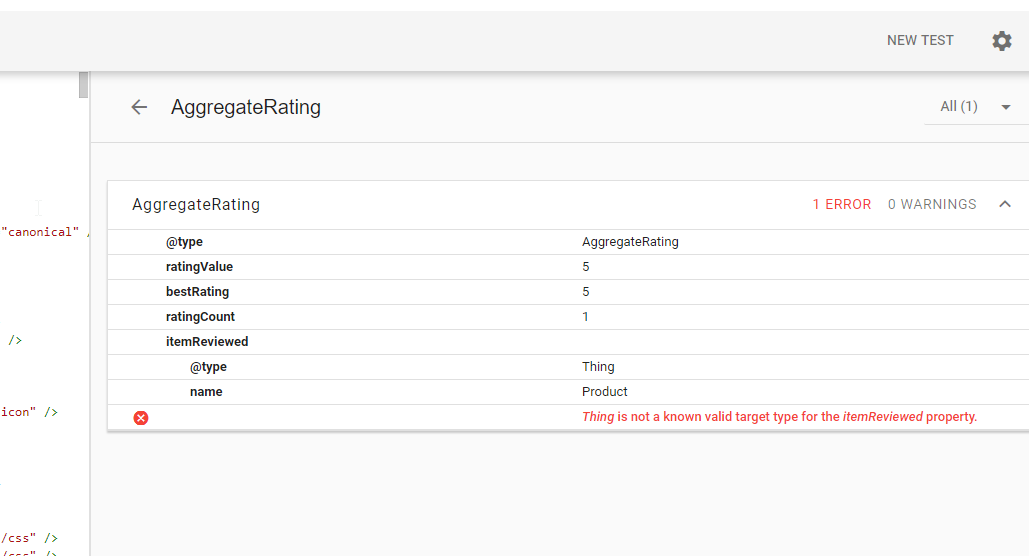Click the Thing error message text
This screenshot has height=556, width=1029.
pyautogui.click(x=779, y=417)
